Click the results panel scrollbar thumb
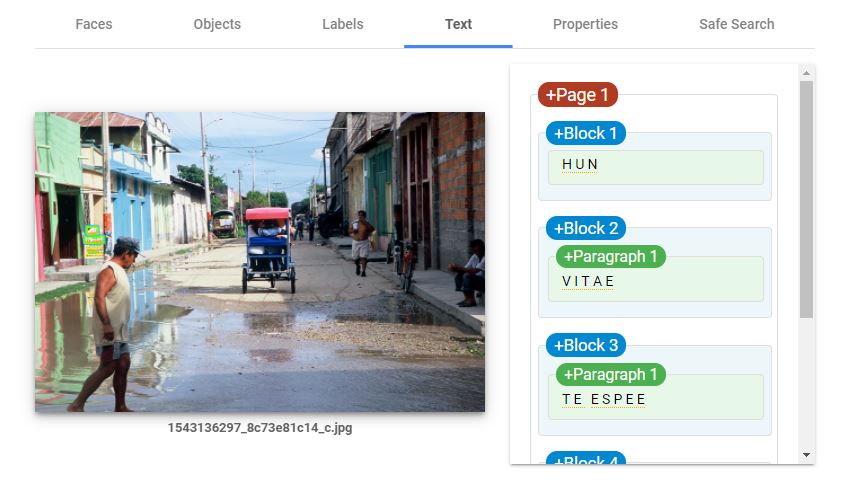Viewport: 842px width, 483px height. pos(806,200)
